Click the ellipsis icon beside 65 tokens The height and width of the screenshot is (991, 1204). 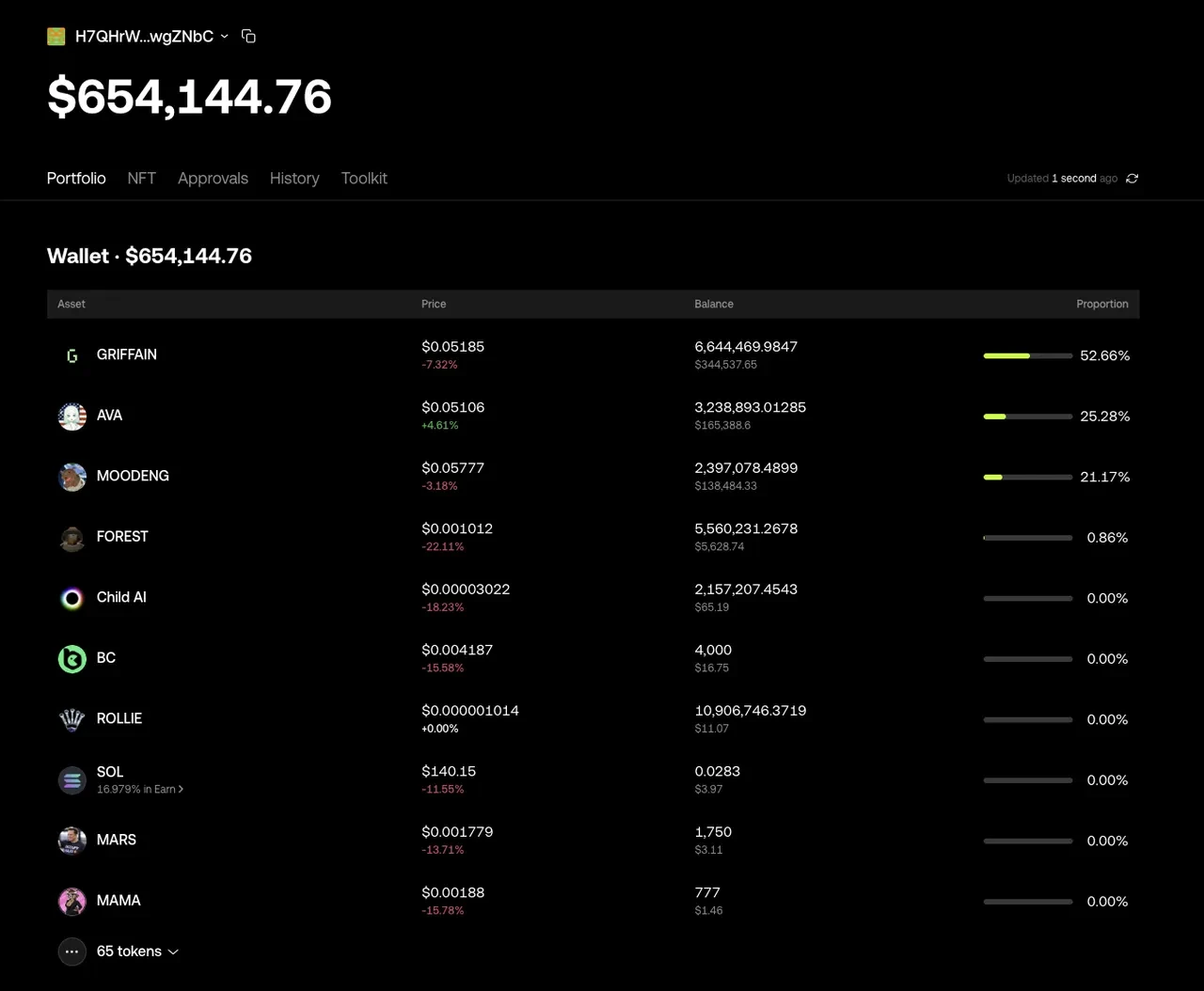72,952
